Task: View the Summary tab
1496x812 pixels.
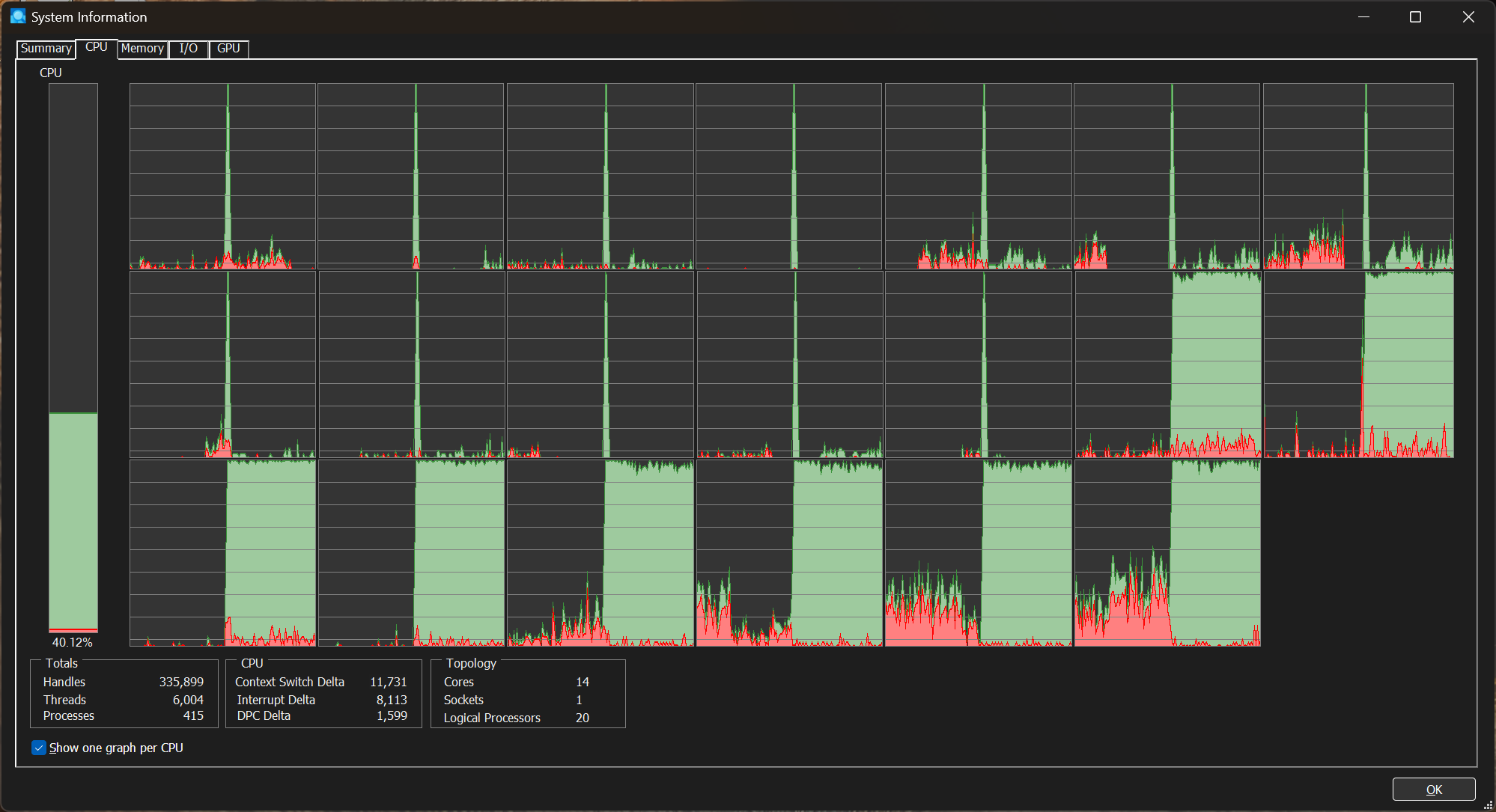Action: click(45, 48)
